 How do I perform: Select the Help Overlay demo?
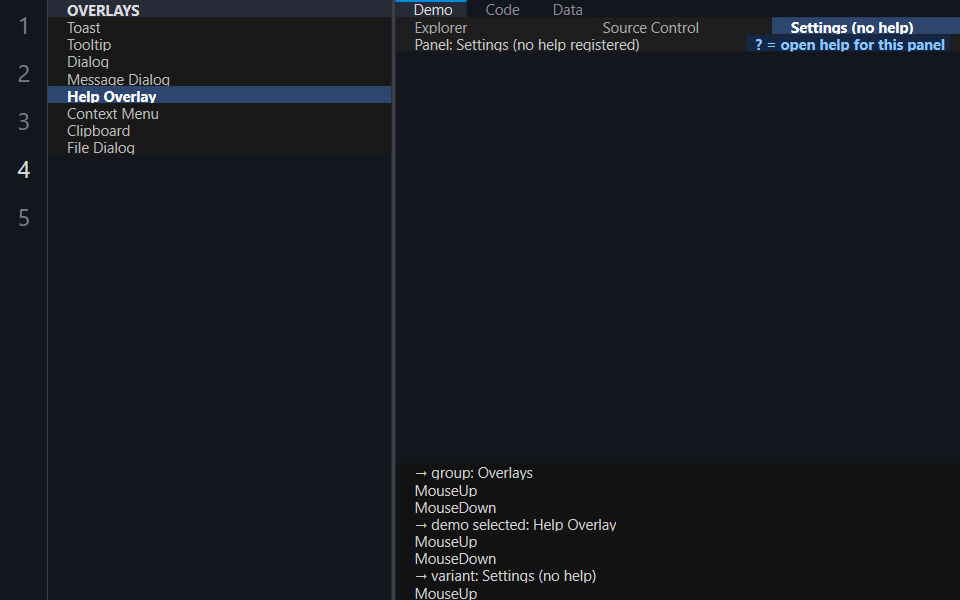pos(219,96)
